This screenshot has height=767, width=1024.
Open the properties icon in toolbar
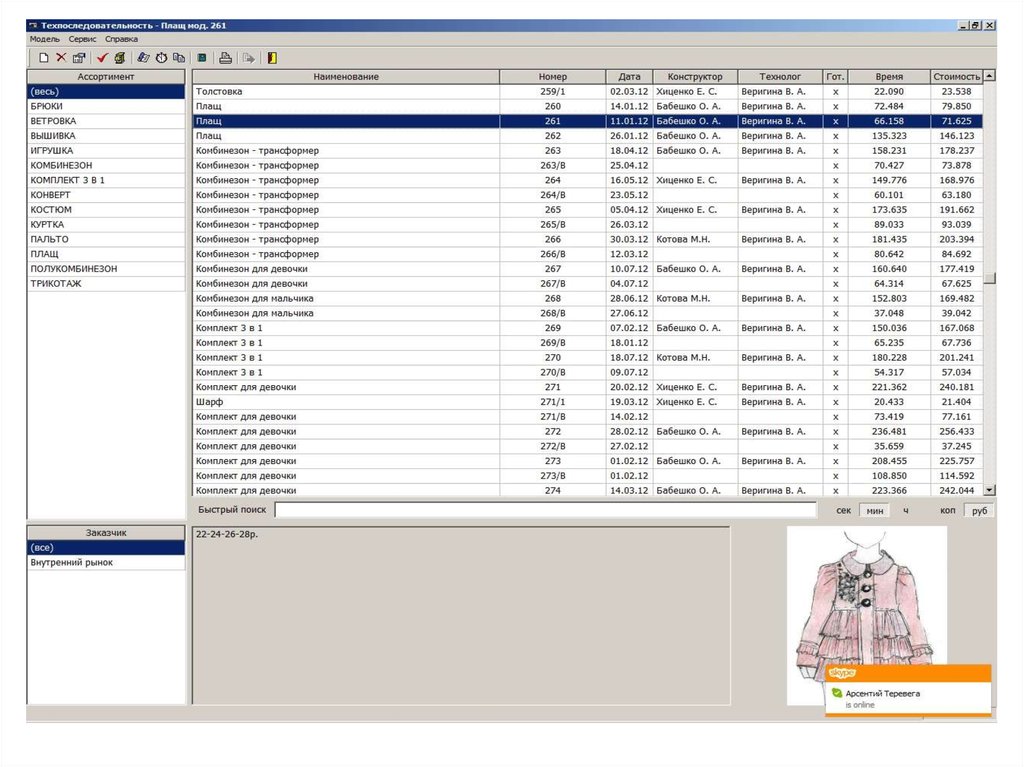point(79,58)
